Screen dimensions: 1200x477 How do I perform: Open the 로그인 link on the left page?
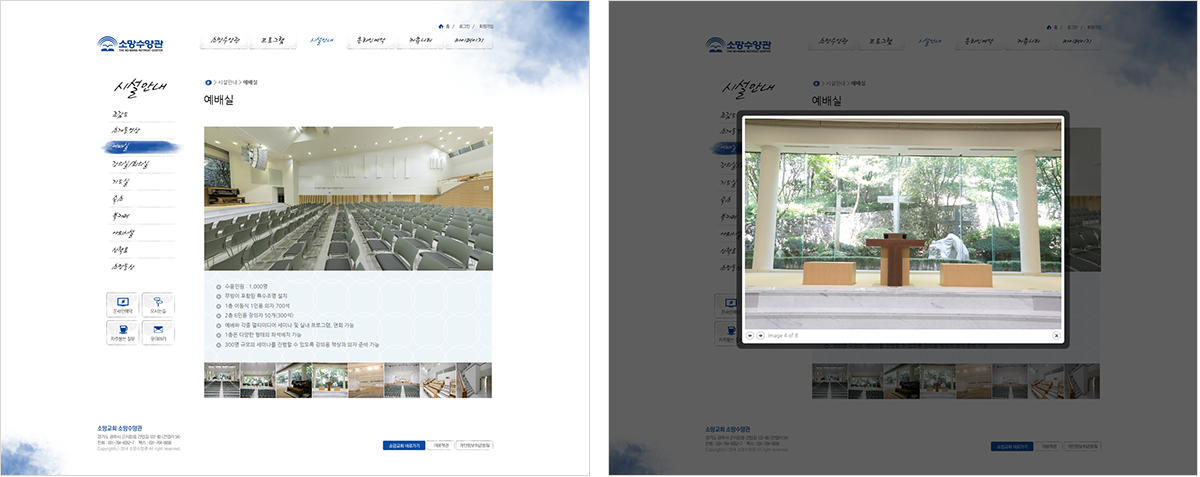pyautogui.click(x=464, y=26)
